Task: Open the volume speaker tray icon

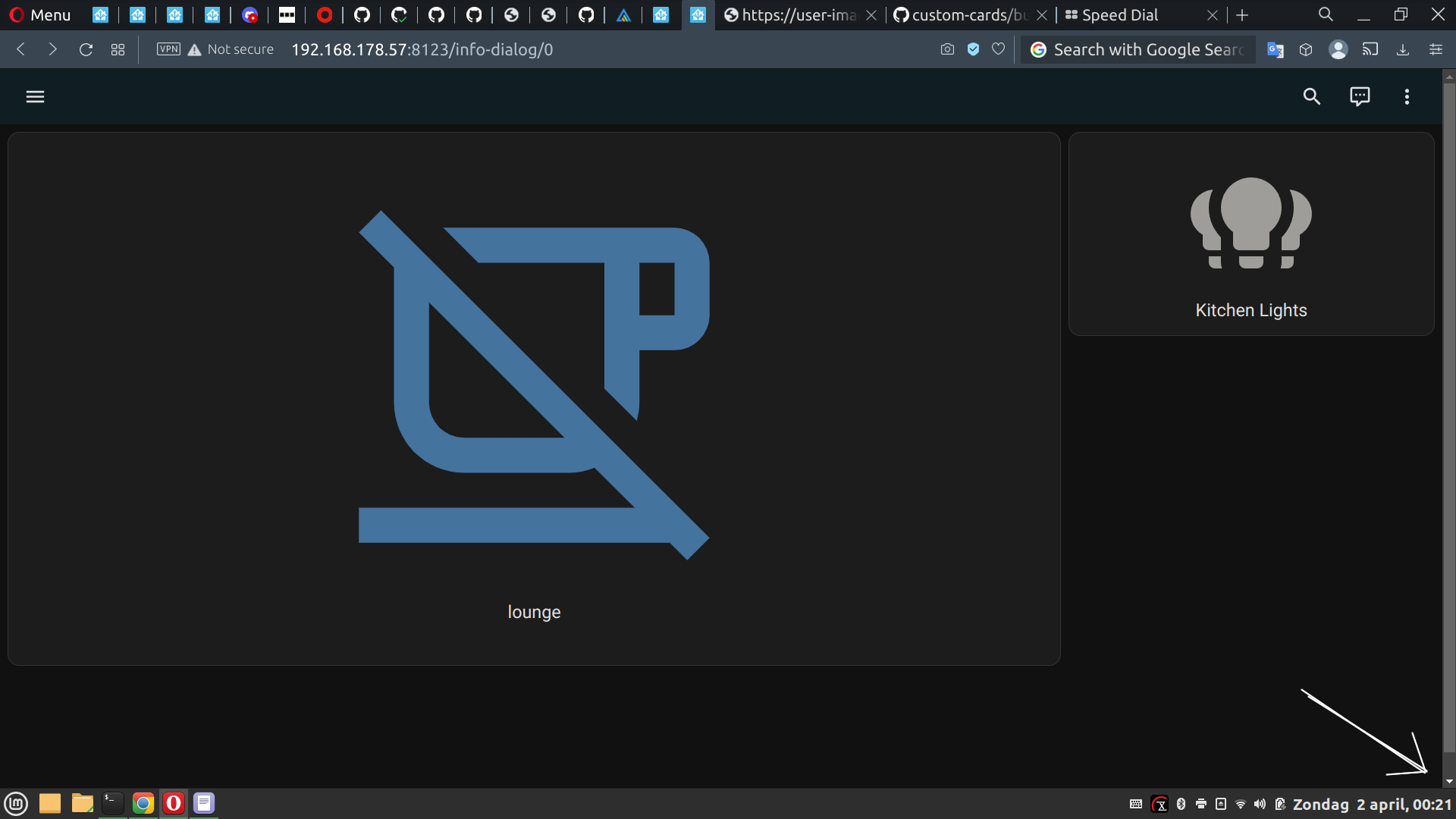Action: tap(1260, 804)
